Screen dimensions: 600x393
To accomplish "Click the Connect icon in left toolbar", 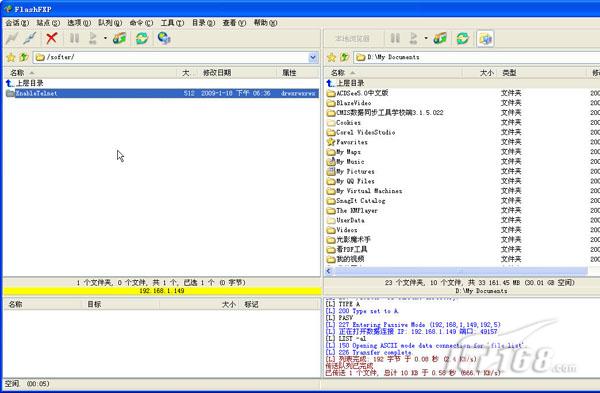I will 12,38.
